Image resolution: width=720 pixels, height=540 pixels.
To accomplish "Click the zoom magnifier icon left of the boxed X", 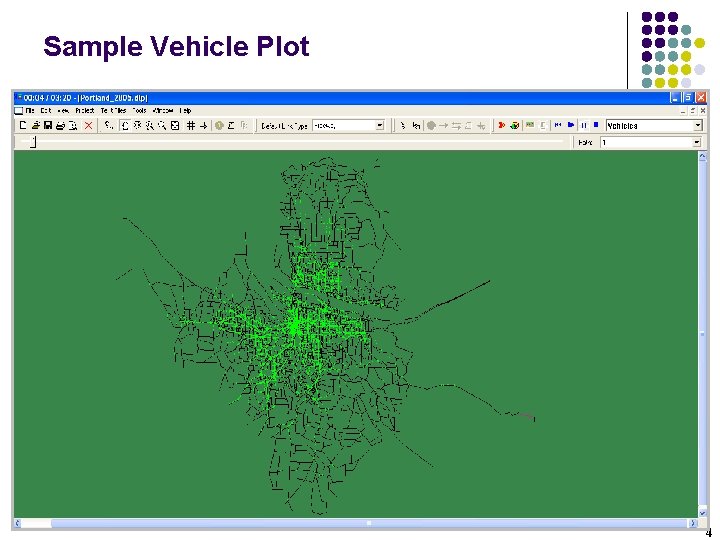I will [162, 125].
